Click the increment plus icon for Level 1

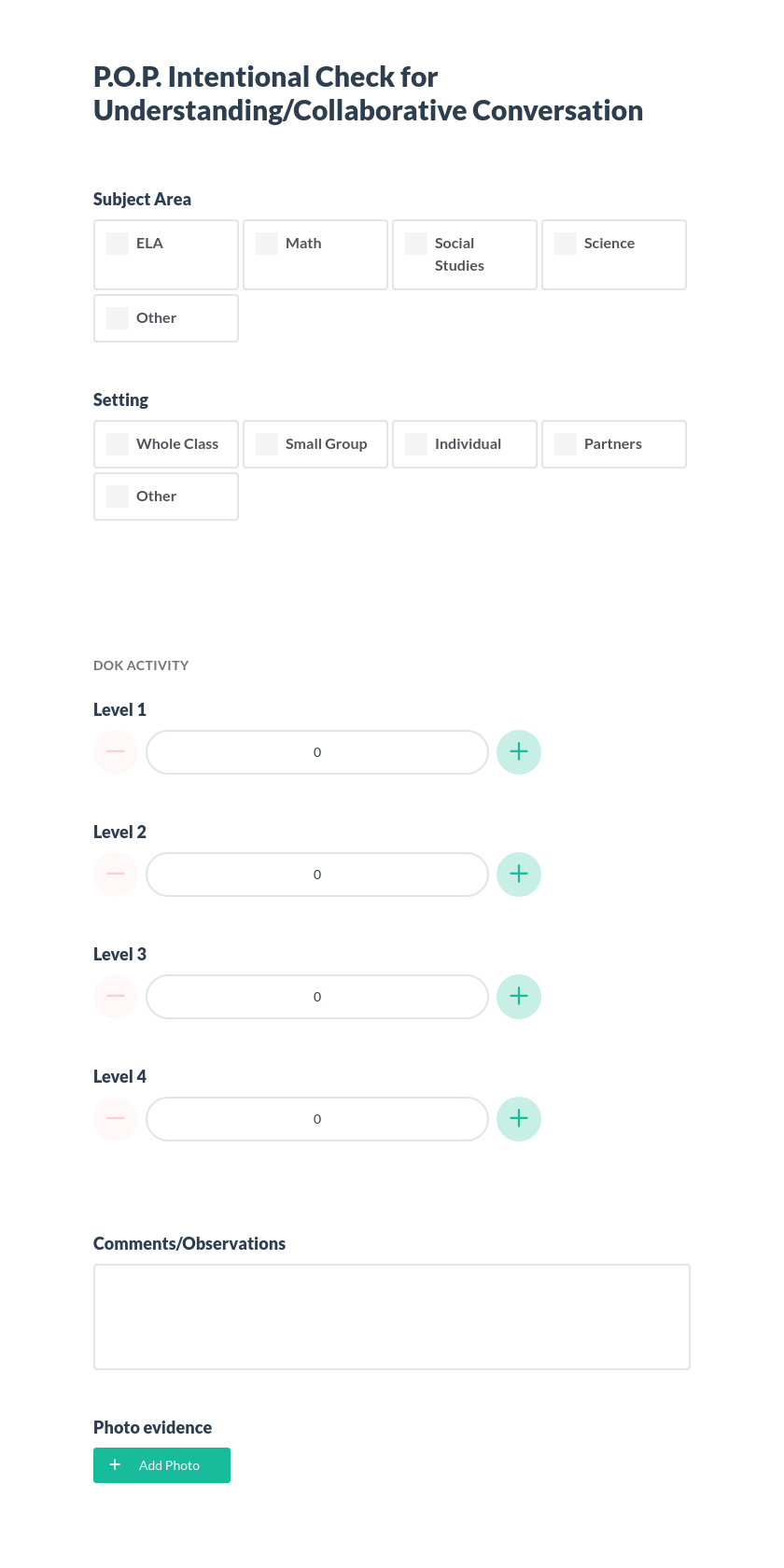click(x=519, y=751)
